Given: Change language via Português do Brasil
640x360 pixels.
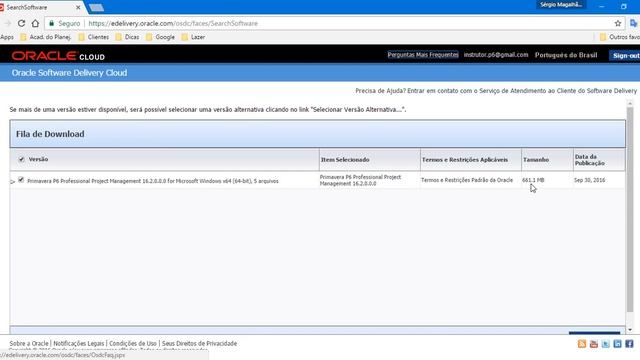Looking at the screenshot, I should [x=566, y=55].
